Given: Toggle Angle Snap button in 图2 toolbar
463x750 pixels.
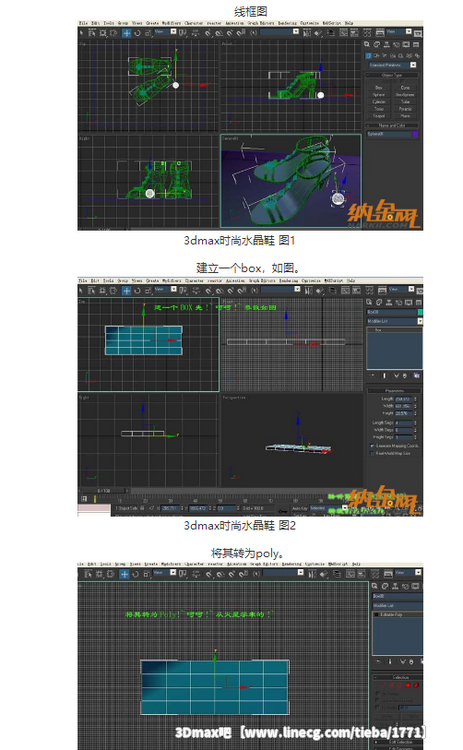Looking at the screenshot, I should click(220, 290).
